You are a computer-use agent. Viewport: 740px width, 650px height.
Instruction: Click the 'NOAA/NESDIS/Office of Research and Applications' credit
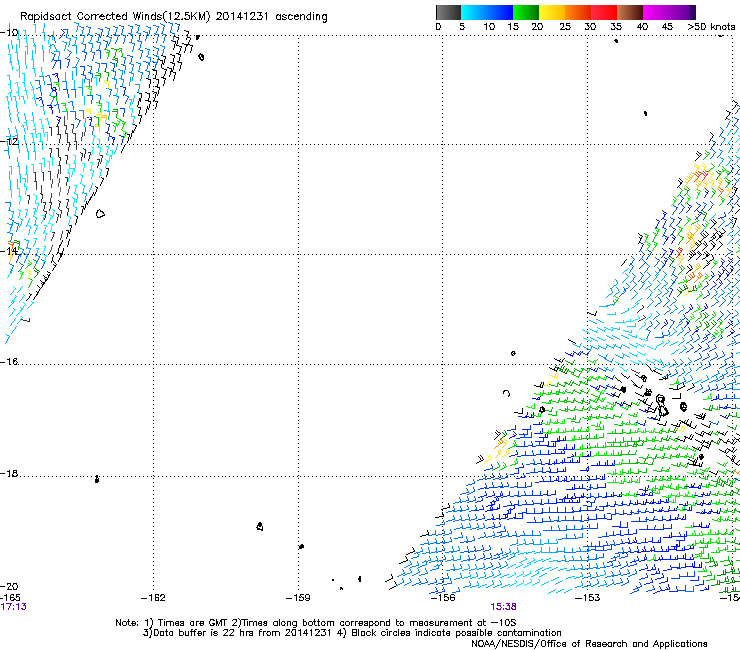coord(589,644)
